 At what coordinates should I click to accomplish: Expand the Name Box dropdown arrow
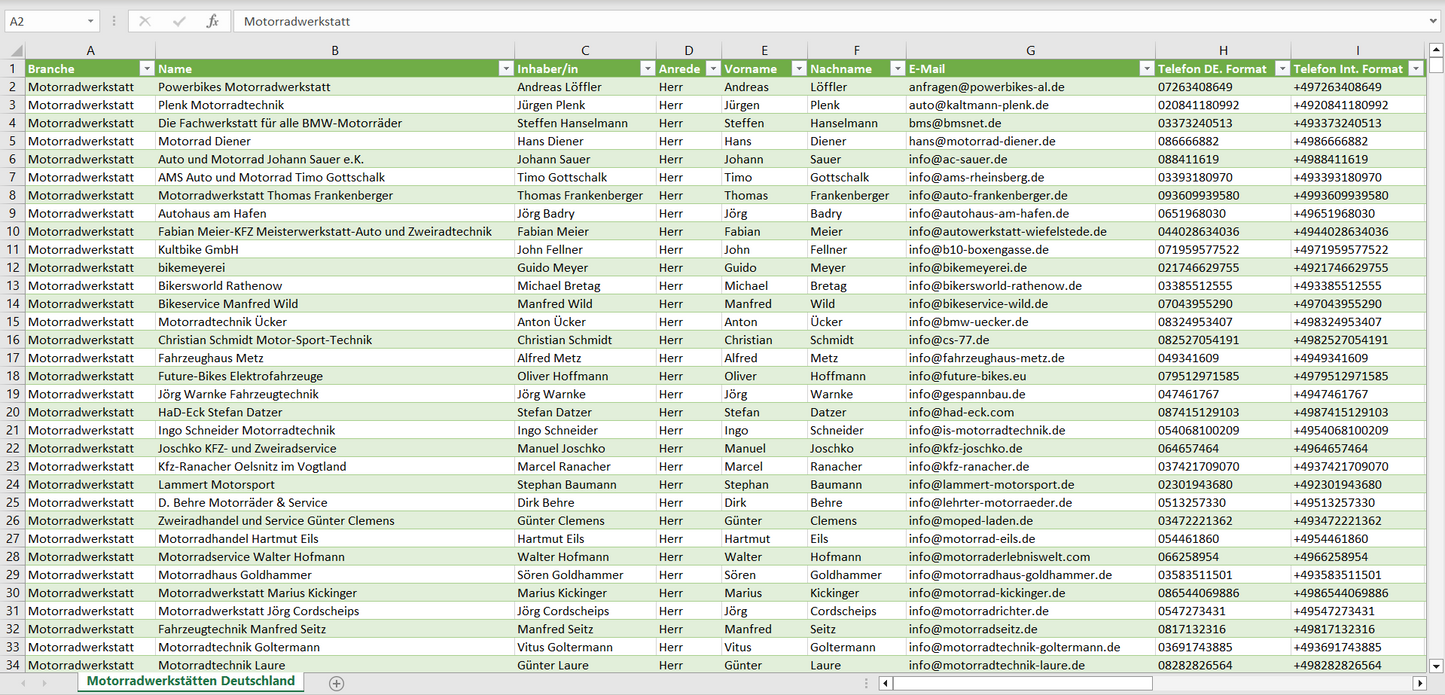[x=90, y=21]
